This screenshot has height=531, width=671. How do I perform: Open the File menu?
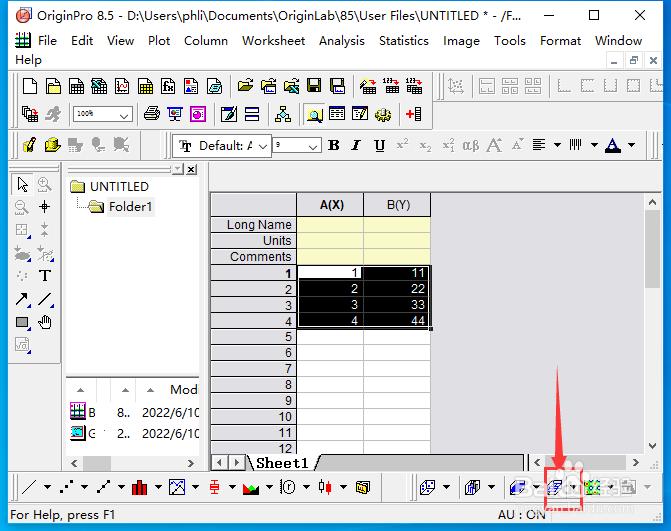(x=47, y=41)
